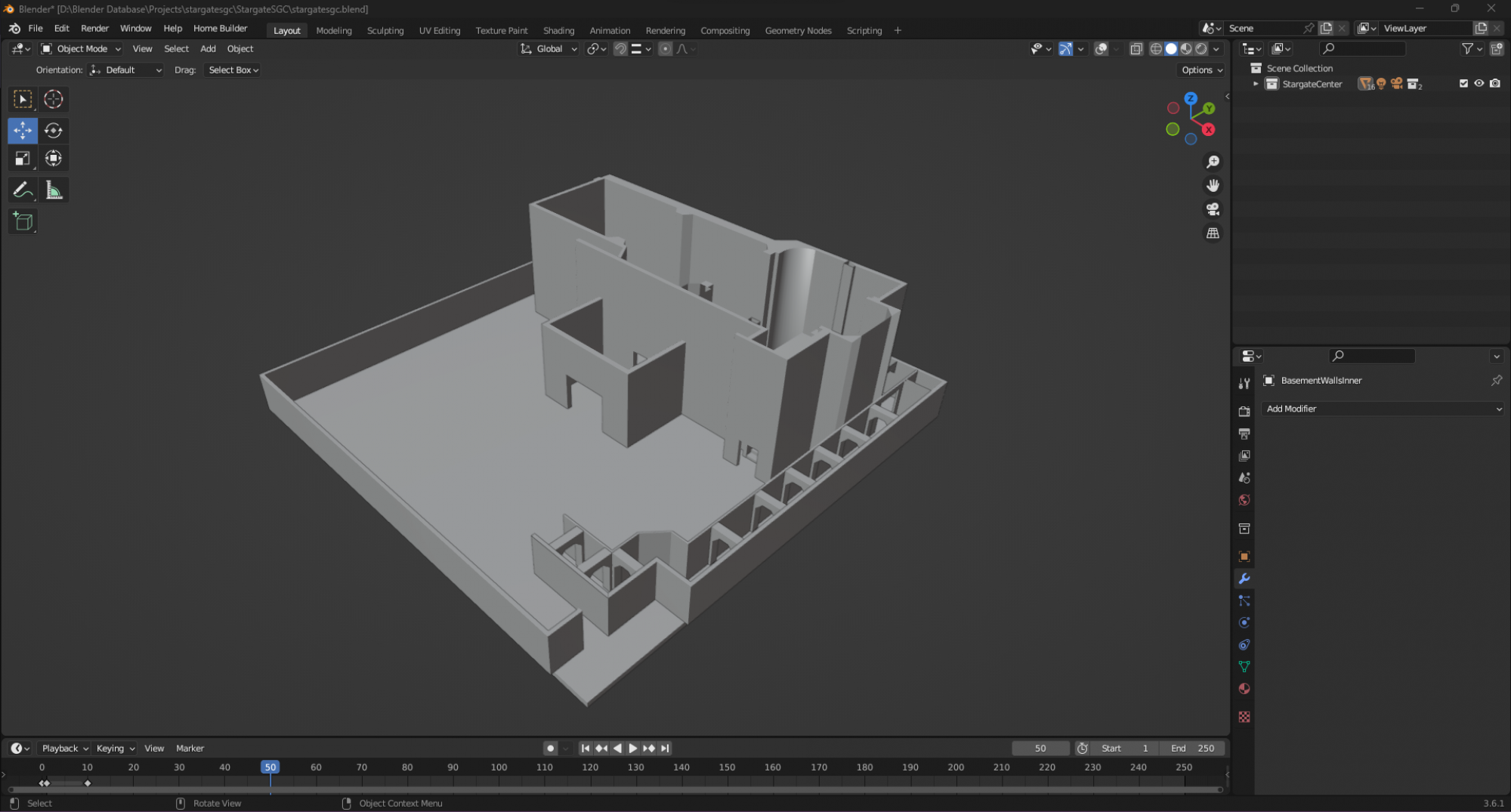Image resolution: width=1511 pixels, height=812 pixels.
Task: Switch to the Modeling workspace tab
Action: (334, 30)
